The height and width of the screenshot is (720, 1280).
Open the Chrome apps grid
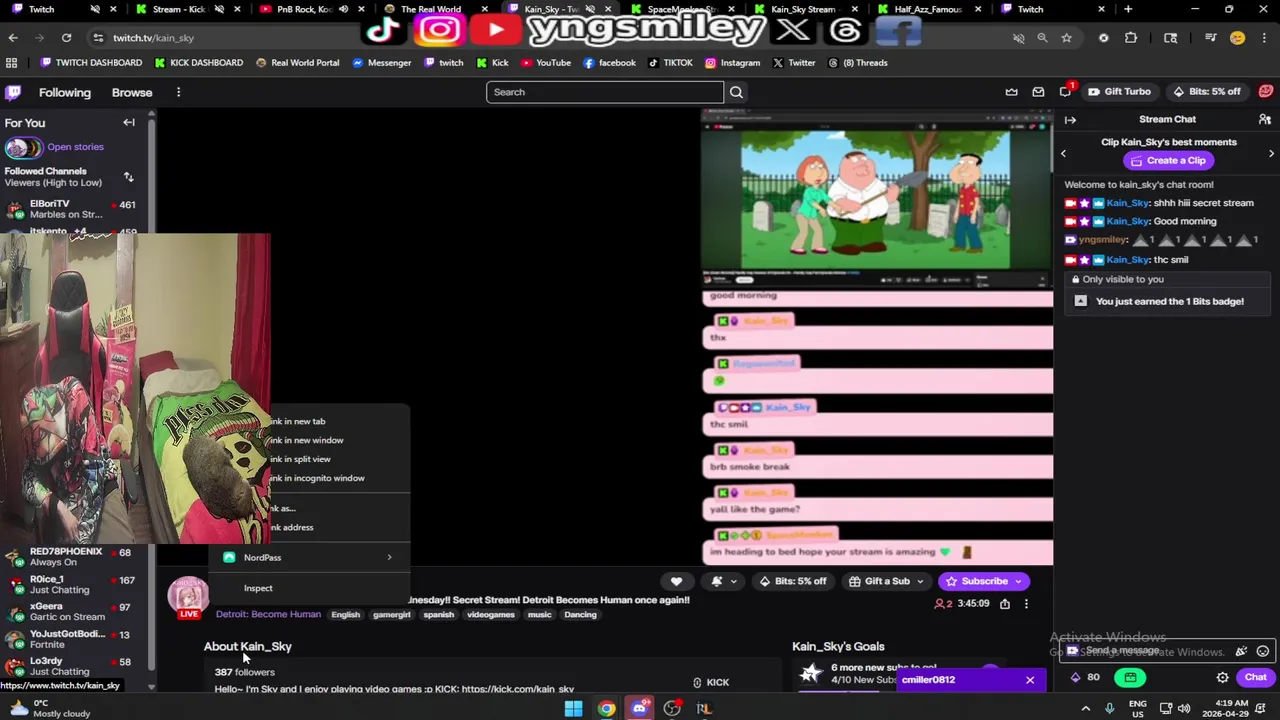[12, 63]
